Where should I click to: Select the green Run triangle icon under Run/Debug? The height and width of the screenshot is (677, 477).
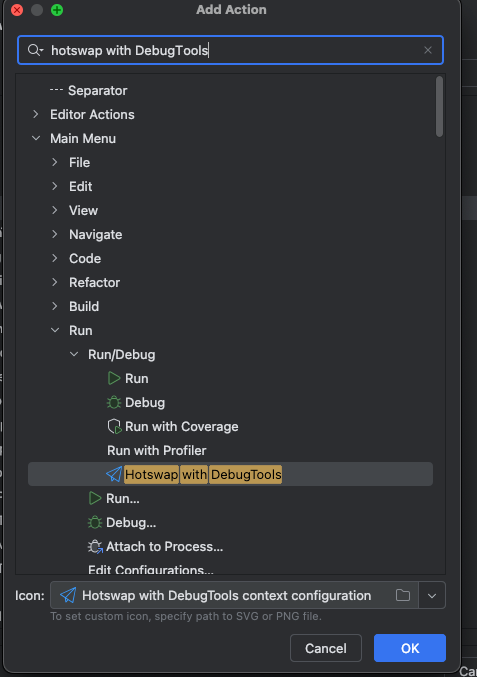[x=114, y=379]
